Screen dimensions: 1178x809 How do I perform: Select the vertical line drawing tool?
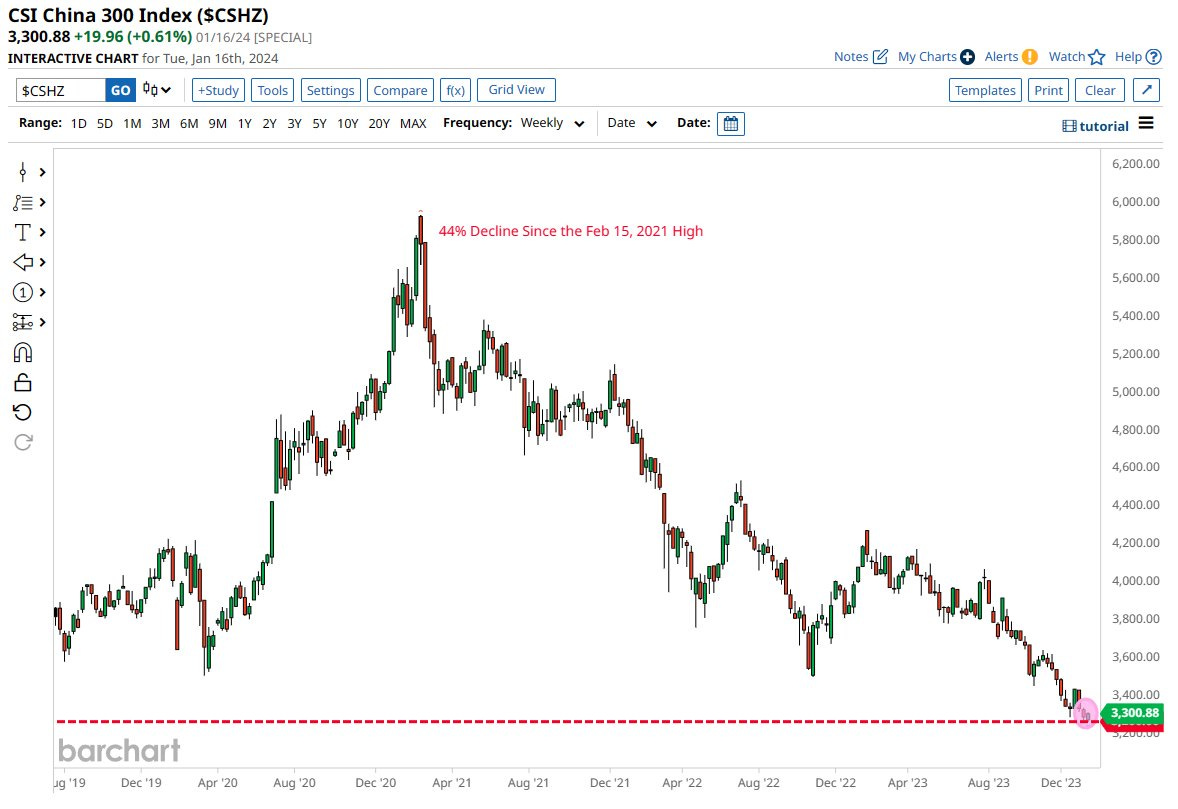(22, 172)
